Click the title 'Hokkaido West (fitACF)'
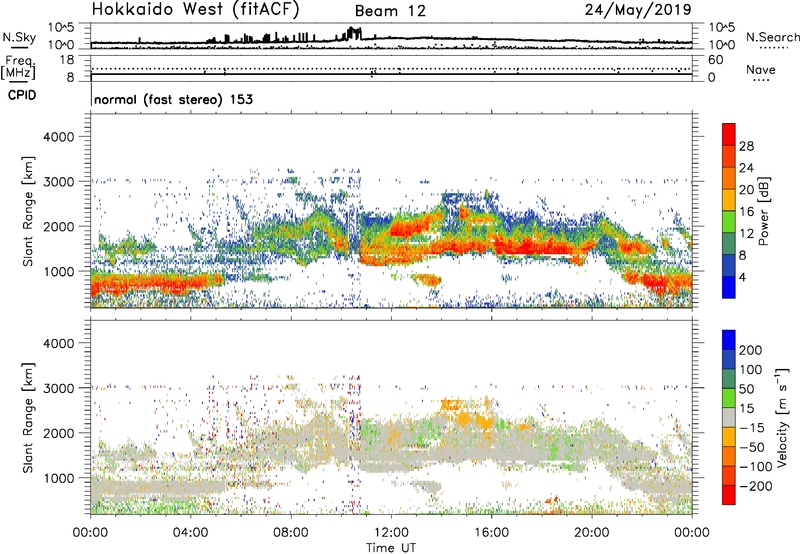Screen dimensions: 800x554 [195, 9]
